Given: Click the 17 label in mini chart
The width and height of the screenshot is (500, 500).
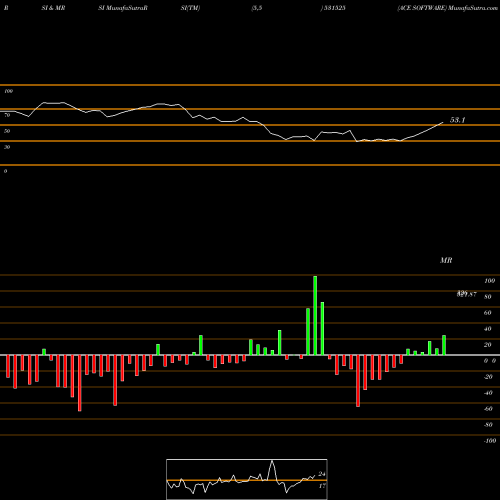Looking at the screenshot, I should (x=322, y=486).
